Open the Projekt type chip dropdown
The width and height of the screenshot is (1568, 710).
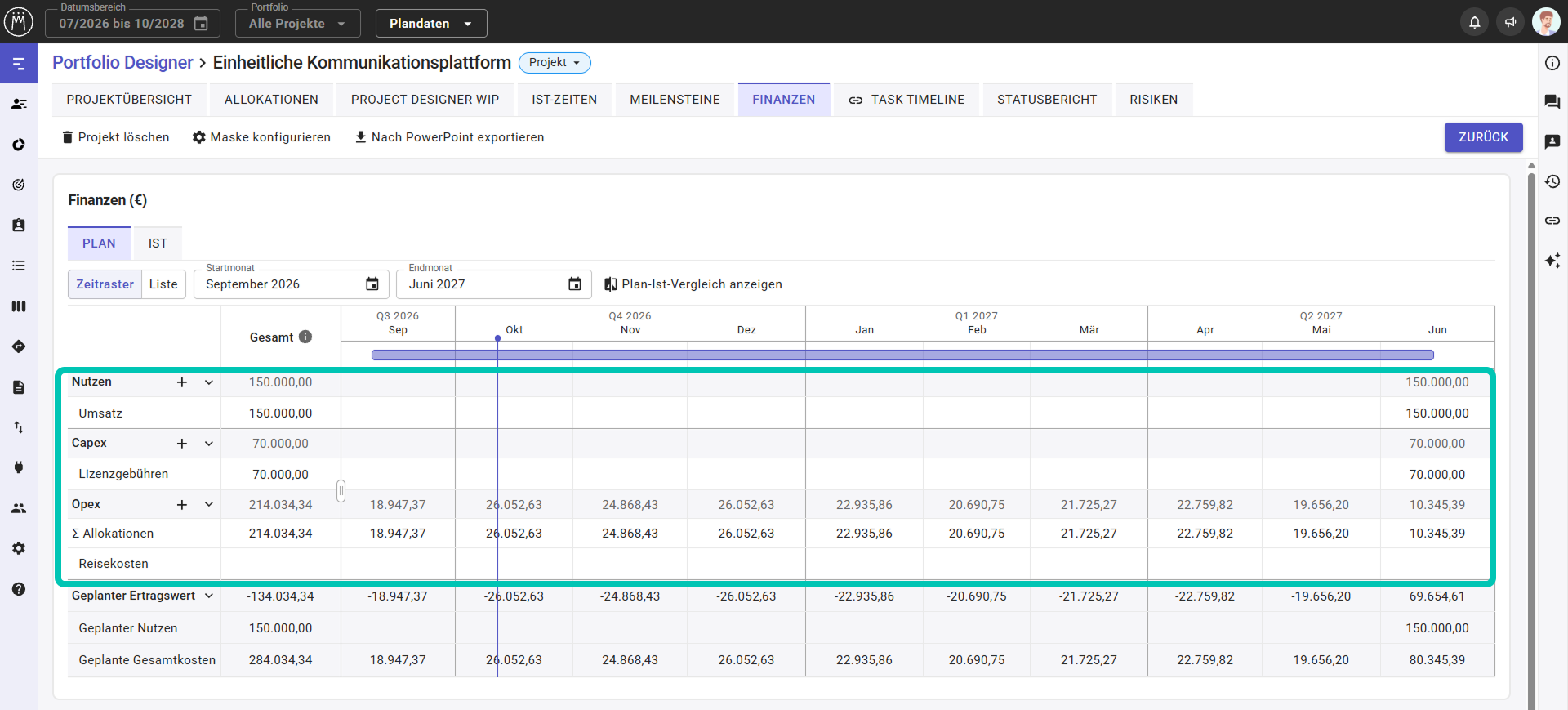point(555,63)
